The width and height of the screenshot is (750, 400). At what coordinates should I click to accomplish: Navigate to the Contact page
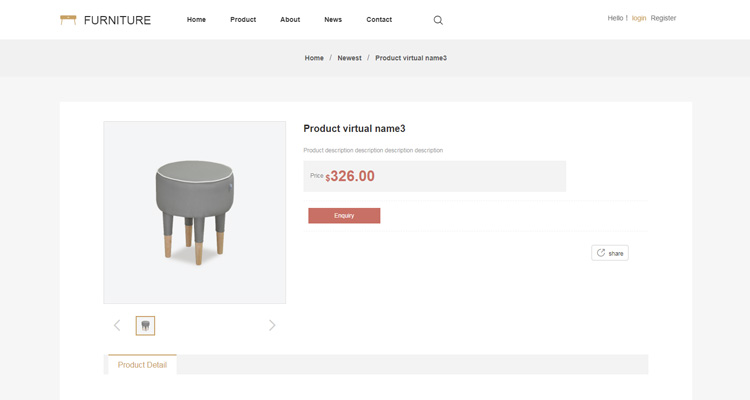(x=379, y=20)
